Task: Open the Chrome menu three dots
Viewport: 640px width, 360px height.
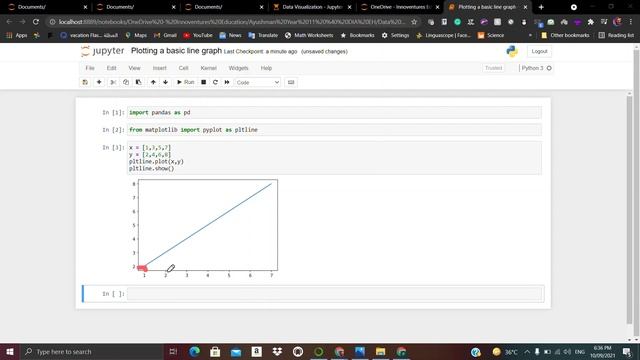Action: [x=631, y=22]
